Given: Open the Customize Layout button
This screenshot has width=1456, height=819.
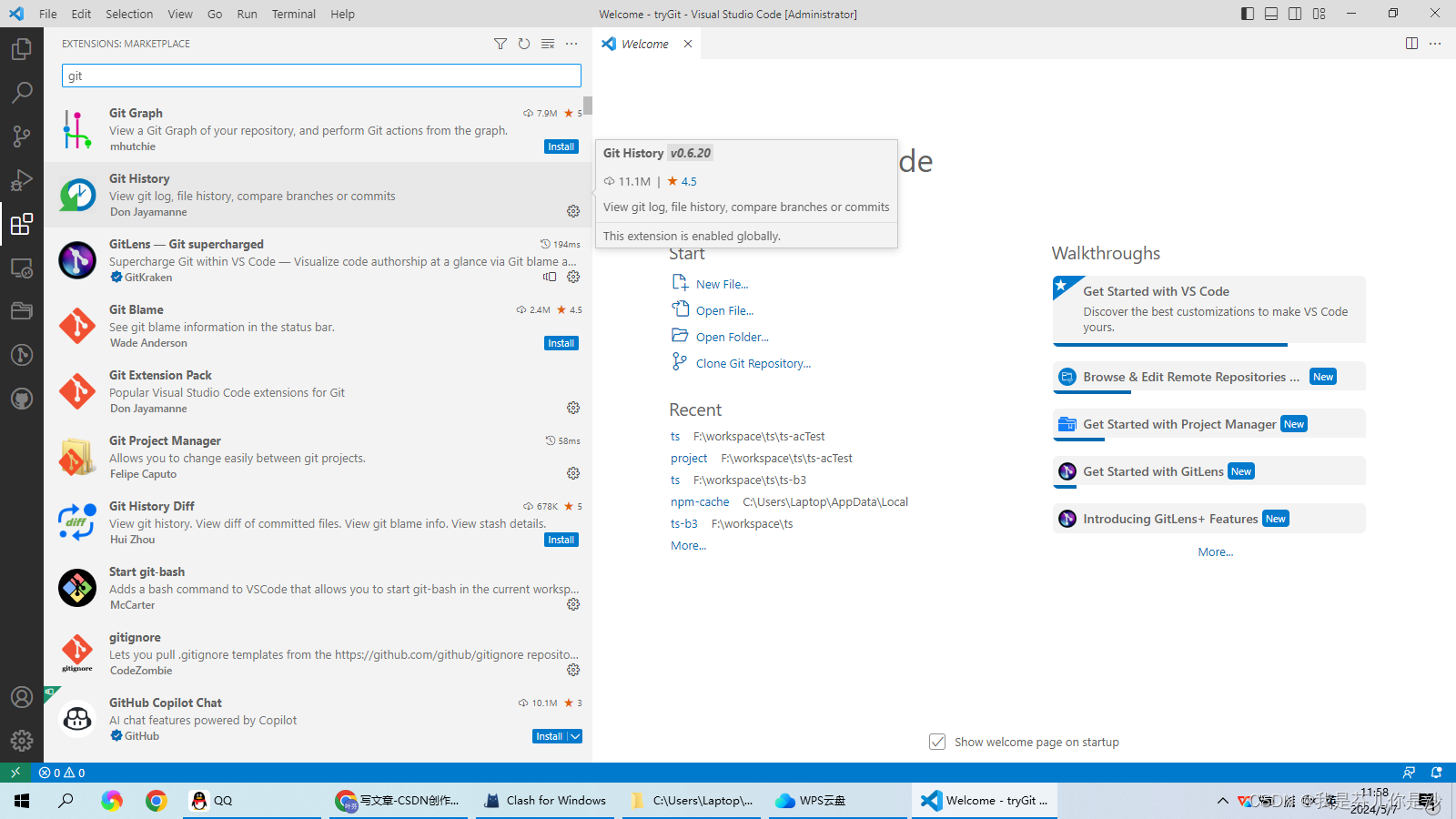Looking at the screenshot, I should pyautogui.click(x=1319, y=14).
